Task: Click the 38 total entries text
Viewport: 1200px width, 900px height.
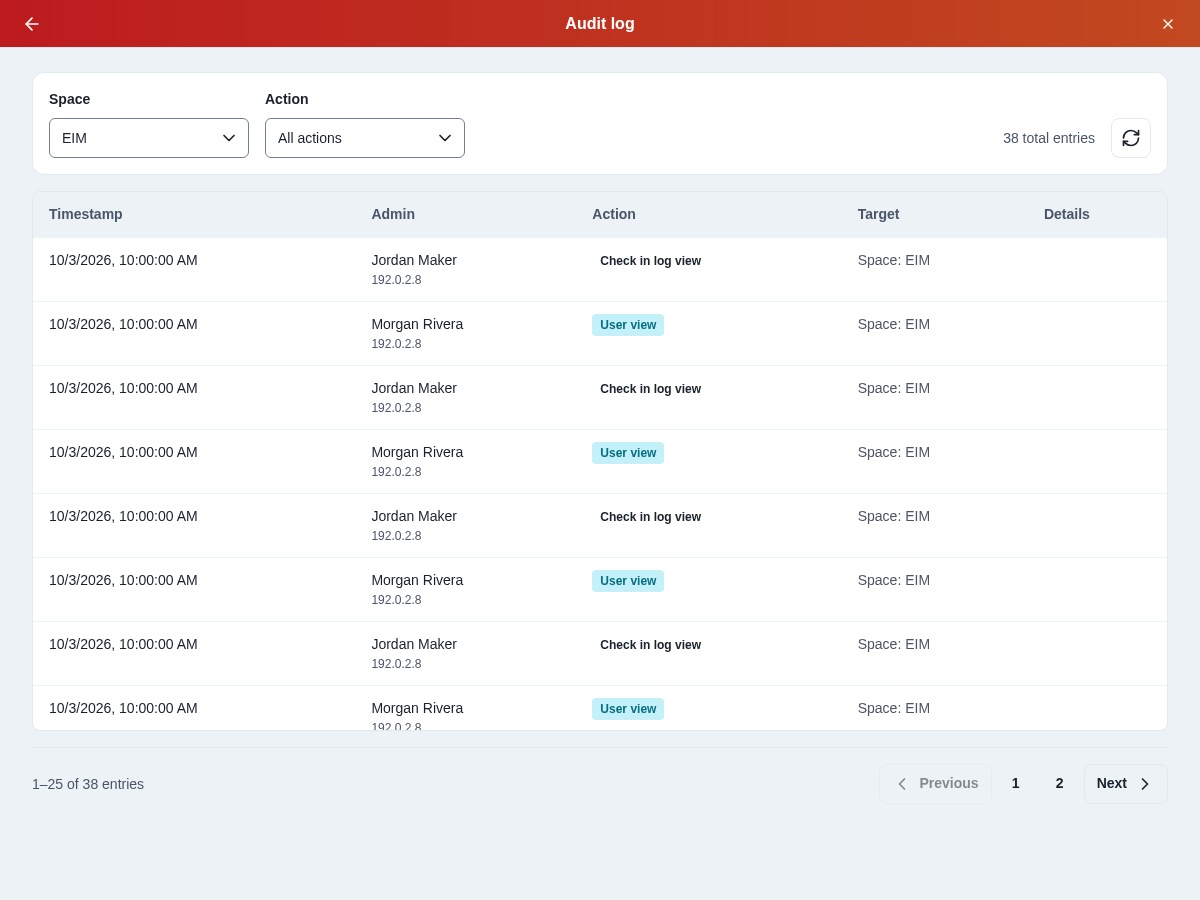Action: pos(1049,138)
